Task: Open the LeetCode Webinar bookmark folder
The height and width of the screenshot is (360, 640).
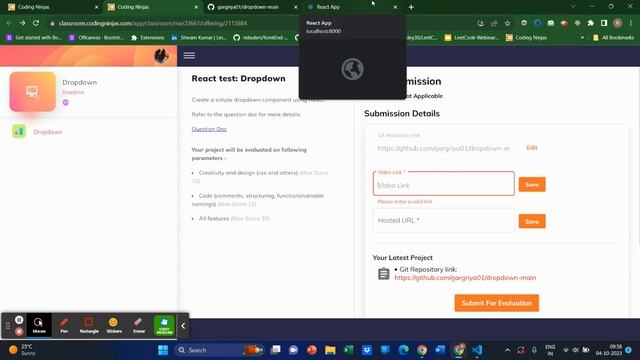Action: click(x=471, y=38)
